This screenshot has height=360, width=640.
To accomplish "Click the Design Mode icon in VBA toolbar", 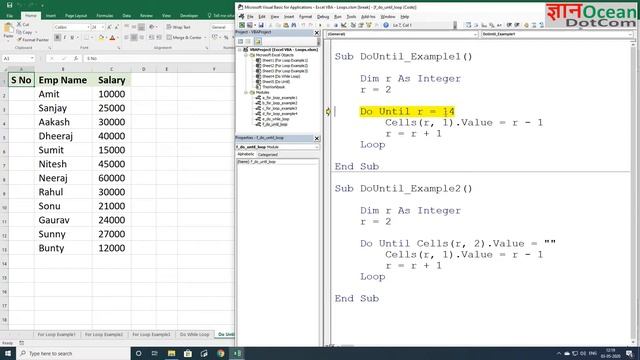I will (344, 25).
